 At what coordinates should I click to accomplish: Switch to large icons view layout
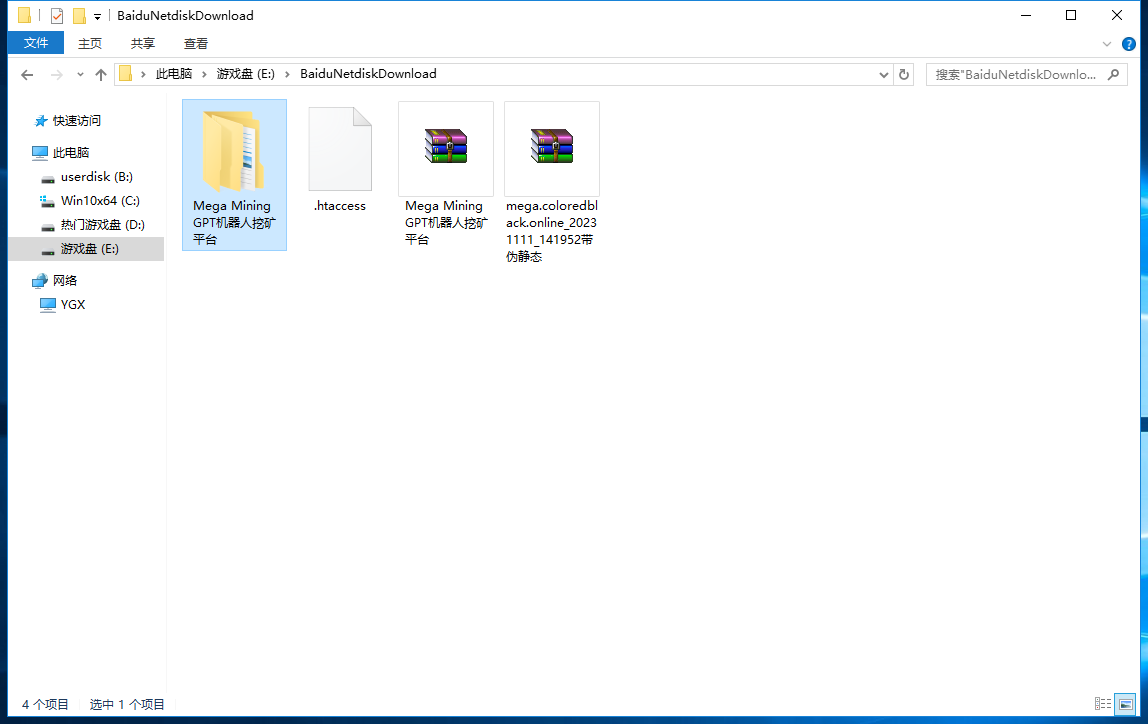point(1125,704)
